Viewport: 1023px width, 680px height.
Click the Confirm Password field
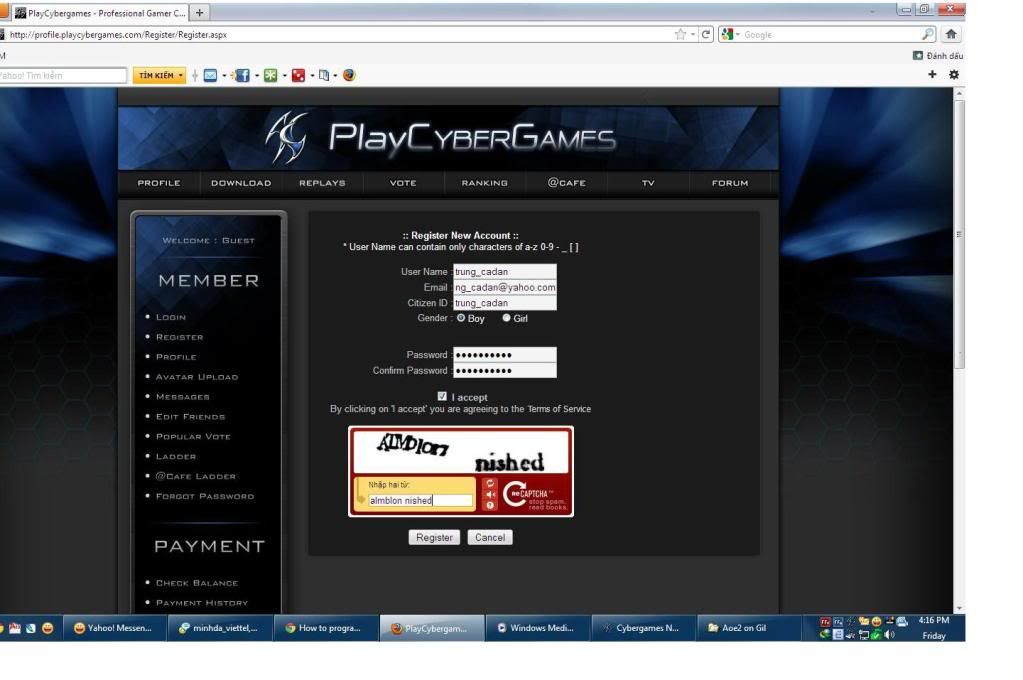(505, 370)
